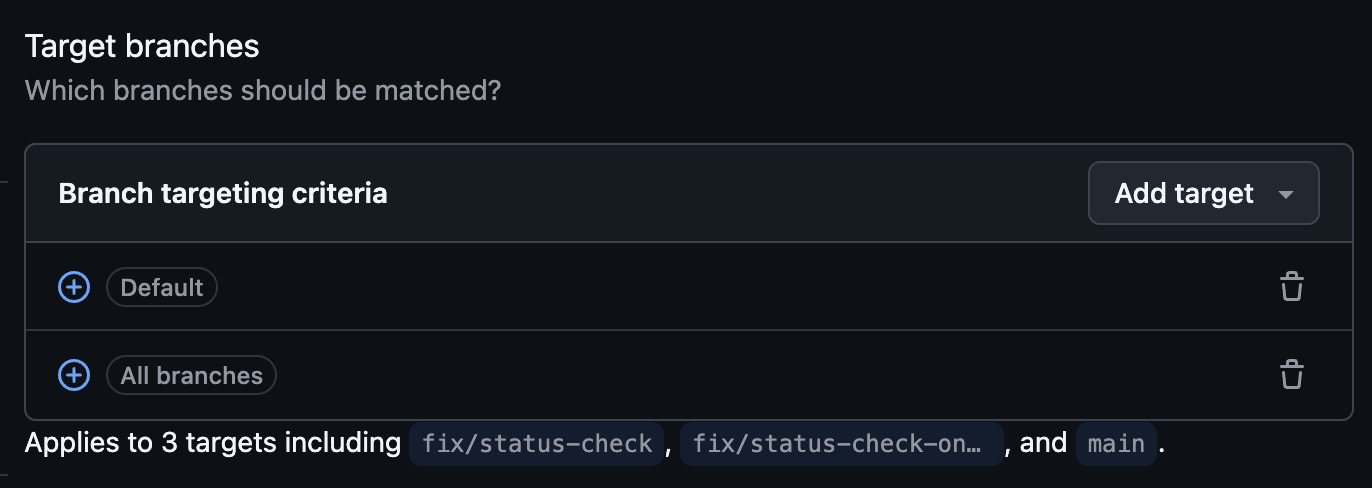Click the Branch targeting criteria title
The height and width of the screenshot is (488, 1372).
pos(223,193)
